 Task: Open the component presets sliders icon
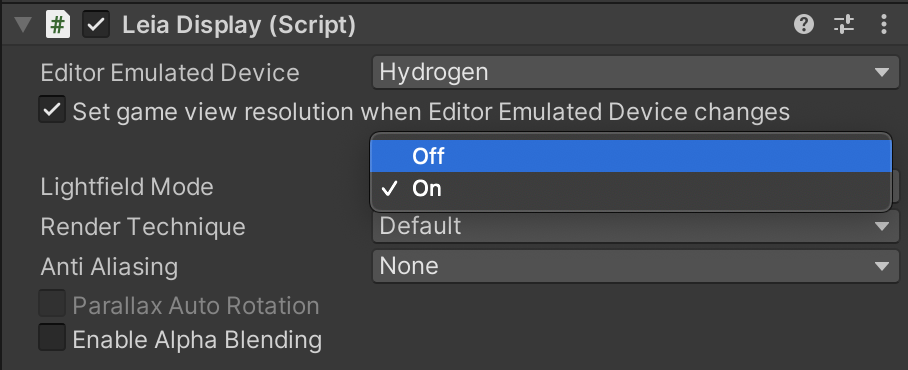coord(844,25)
